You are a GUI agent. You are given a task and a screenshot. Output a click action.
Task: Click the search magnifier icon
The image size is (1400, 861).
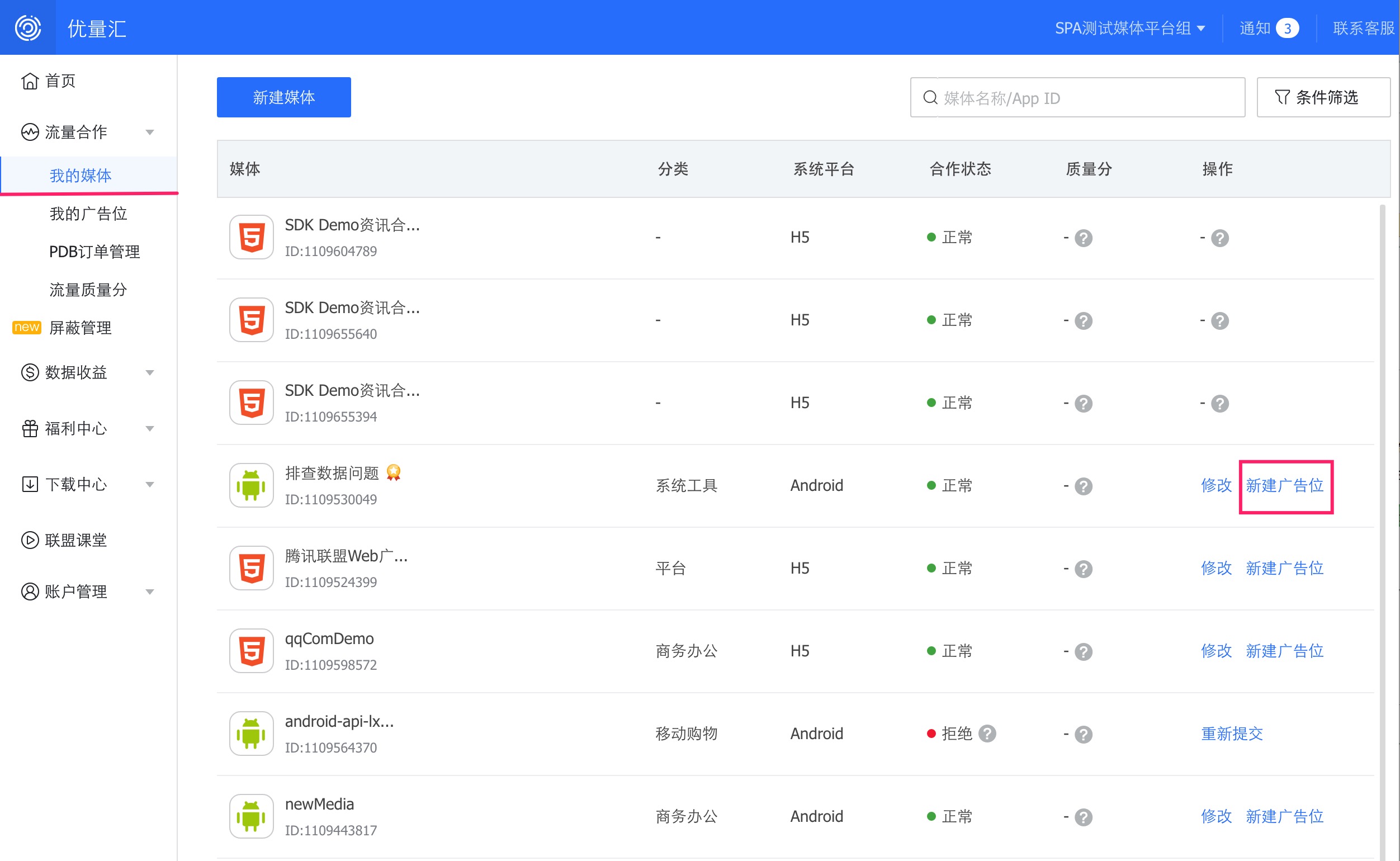point(930,97)
